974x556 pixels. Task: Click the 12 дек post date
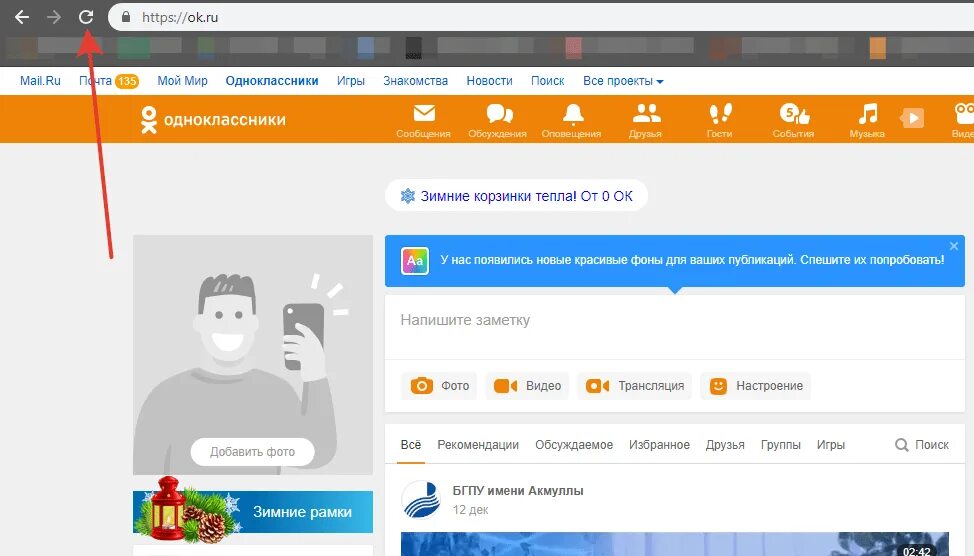(470, 510)
